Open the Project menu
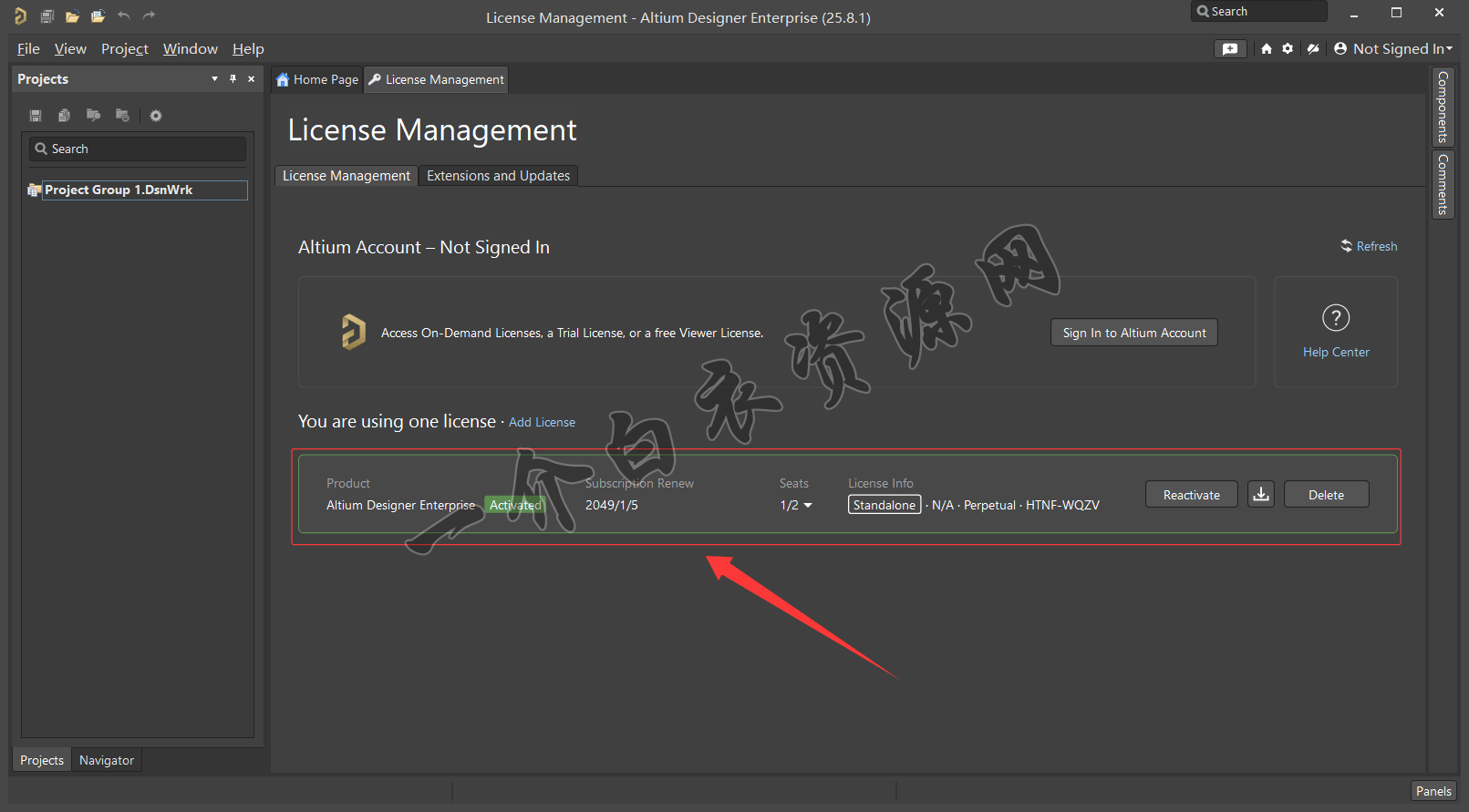Image resolution: width=1469 pixels, height=812 pixels. pos(124,49)
